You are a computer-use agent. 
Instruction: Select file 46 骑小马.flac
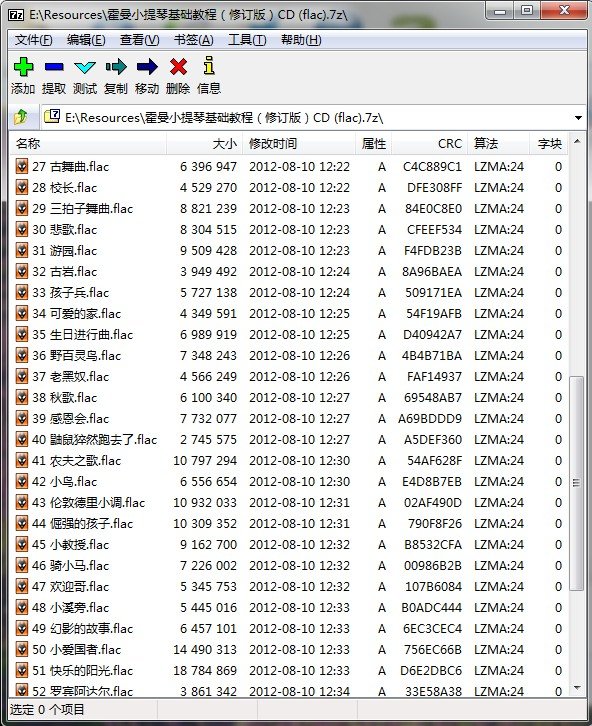click(70, 565)
